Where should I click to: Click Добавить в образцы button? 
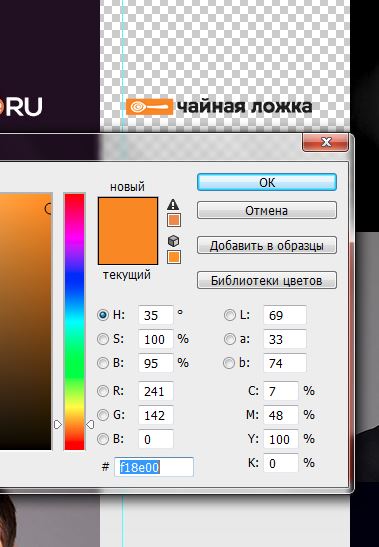pos(267,245)
